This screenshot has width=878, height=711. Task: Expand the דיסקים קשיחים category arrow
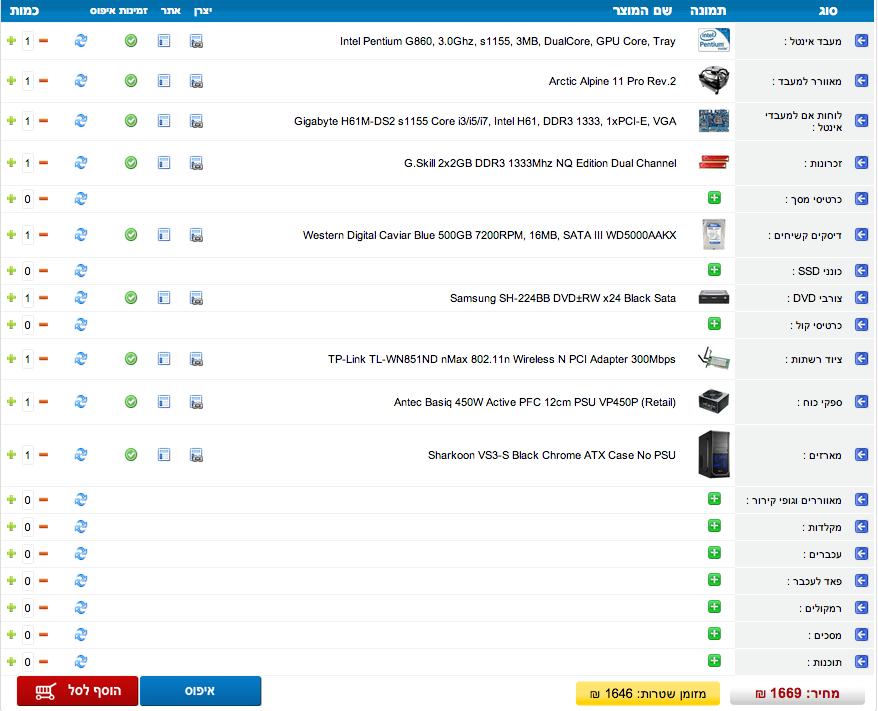tap(861, 235)
